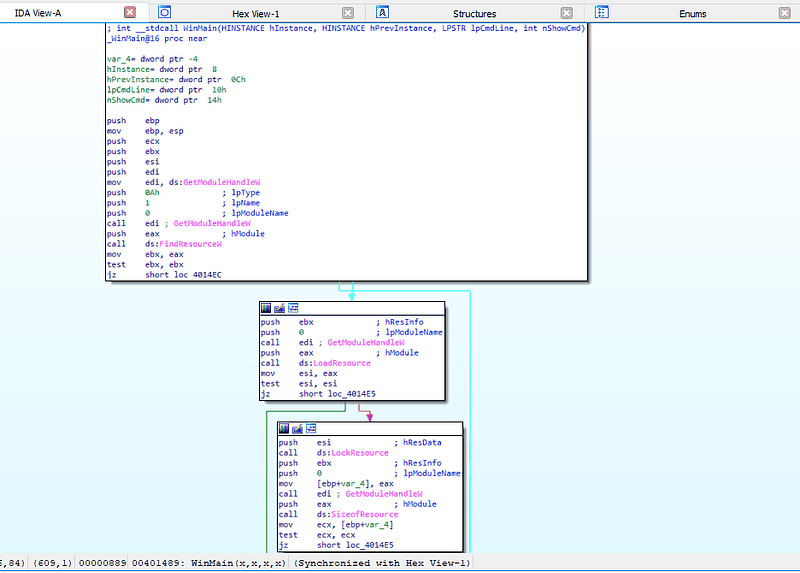This screenshot has height=573, width=800.
Task: Jump to loc_4014EC in the jz line
Action: coord(197,275)
